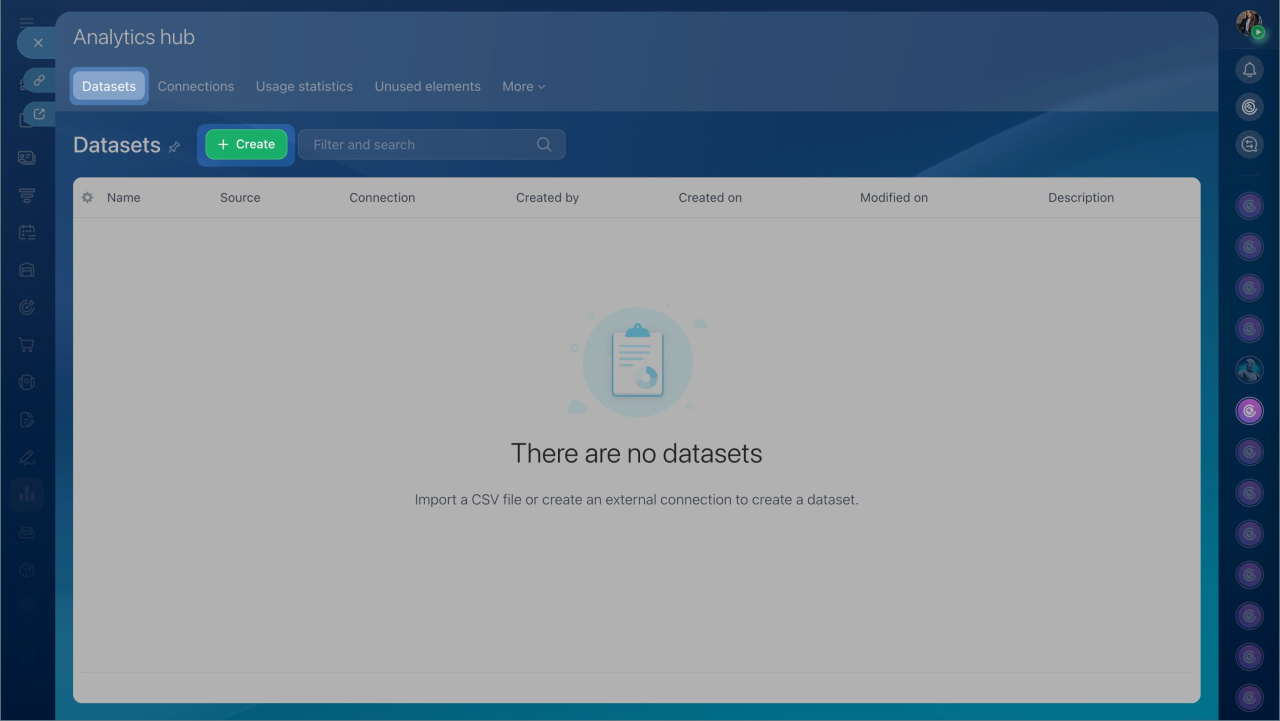Open the Unused elements tab
The width and height of the screenshot is (1280, 721).
427,87
